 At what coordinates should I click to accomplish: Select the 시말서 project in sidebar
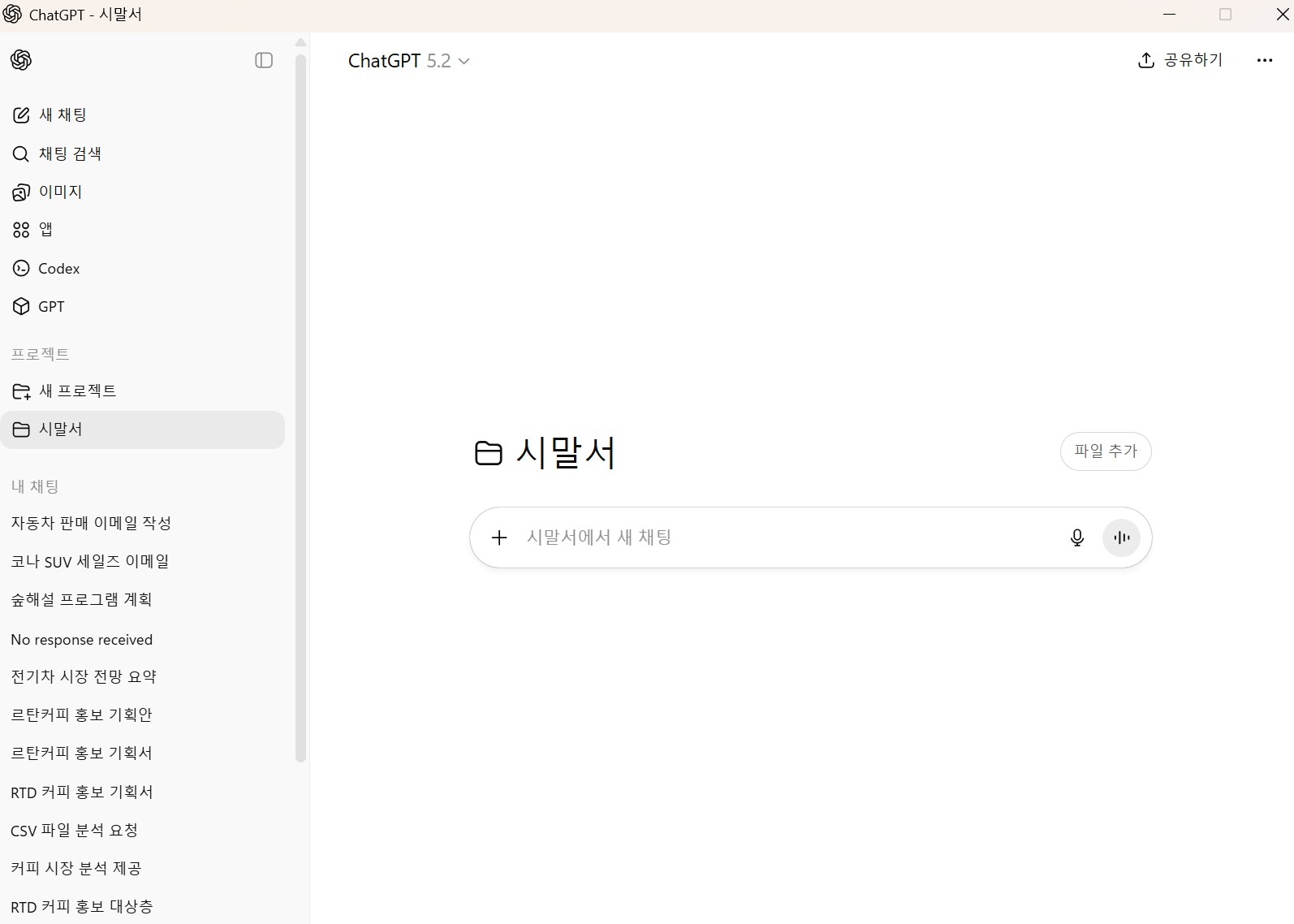(x=143, y=430)
